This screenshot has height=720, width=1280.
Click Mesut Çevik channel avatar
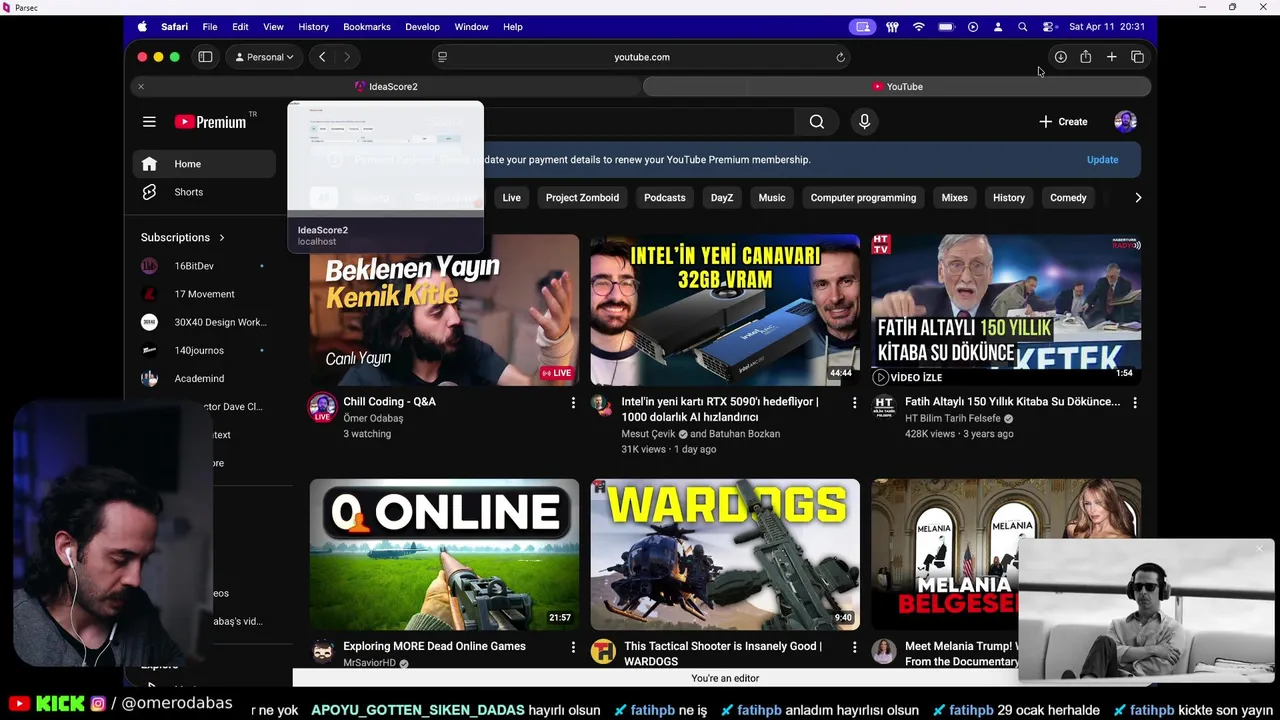(x=601, y=403)
